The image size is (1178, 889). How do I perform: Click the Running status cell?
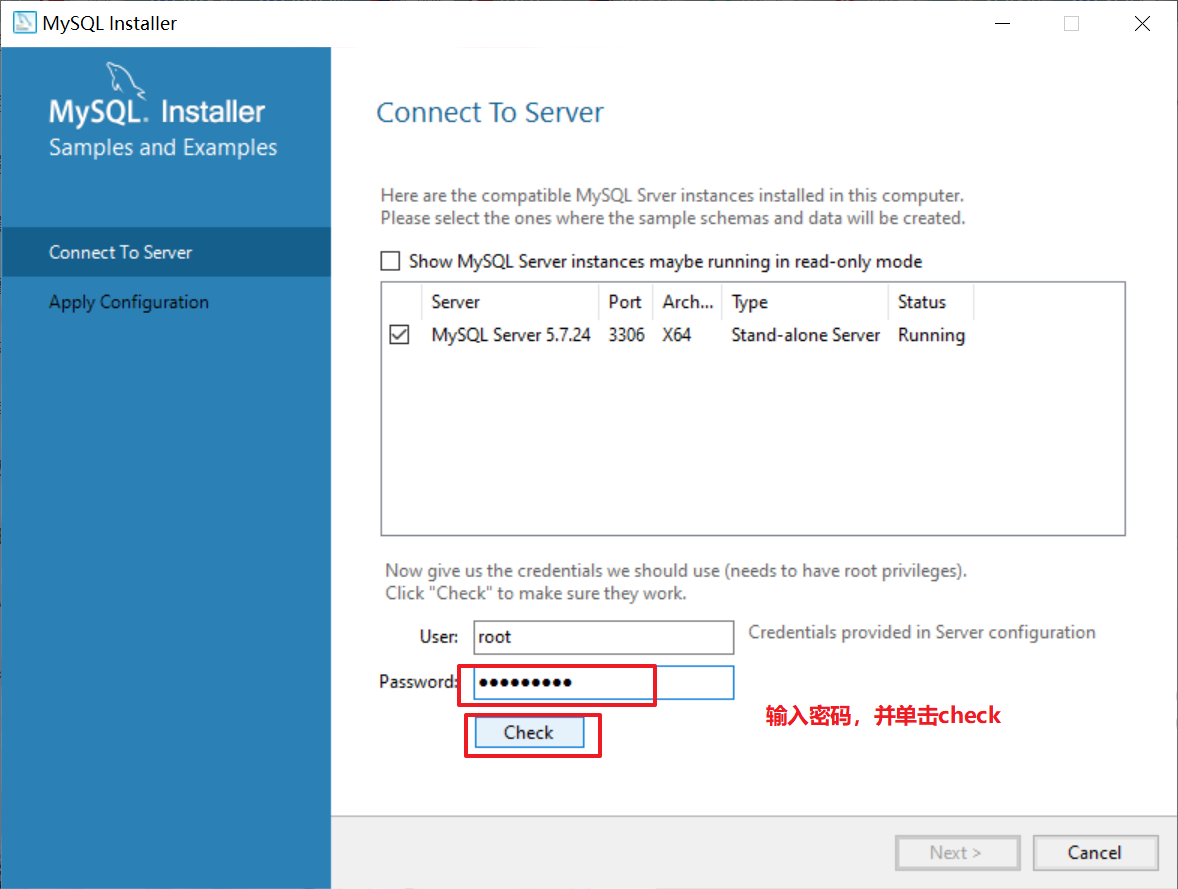click(x=932, y=335)
